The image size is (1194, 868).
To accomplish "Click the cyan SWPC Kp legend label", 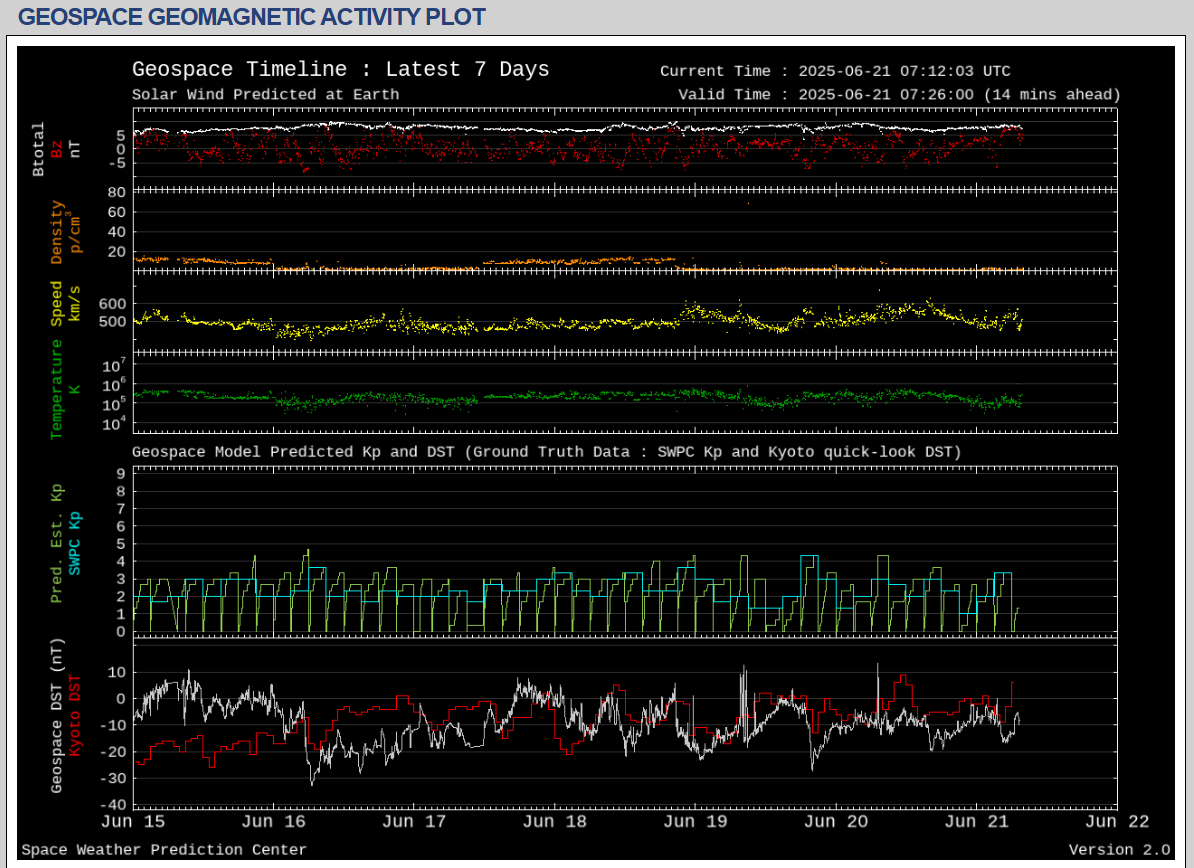I will (75, 543).
